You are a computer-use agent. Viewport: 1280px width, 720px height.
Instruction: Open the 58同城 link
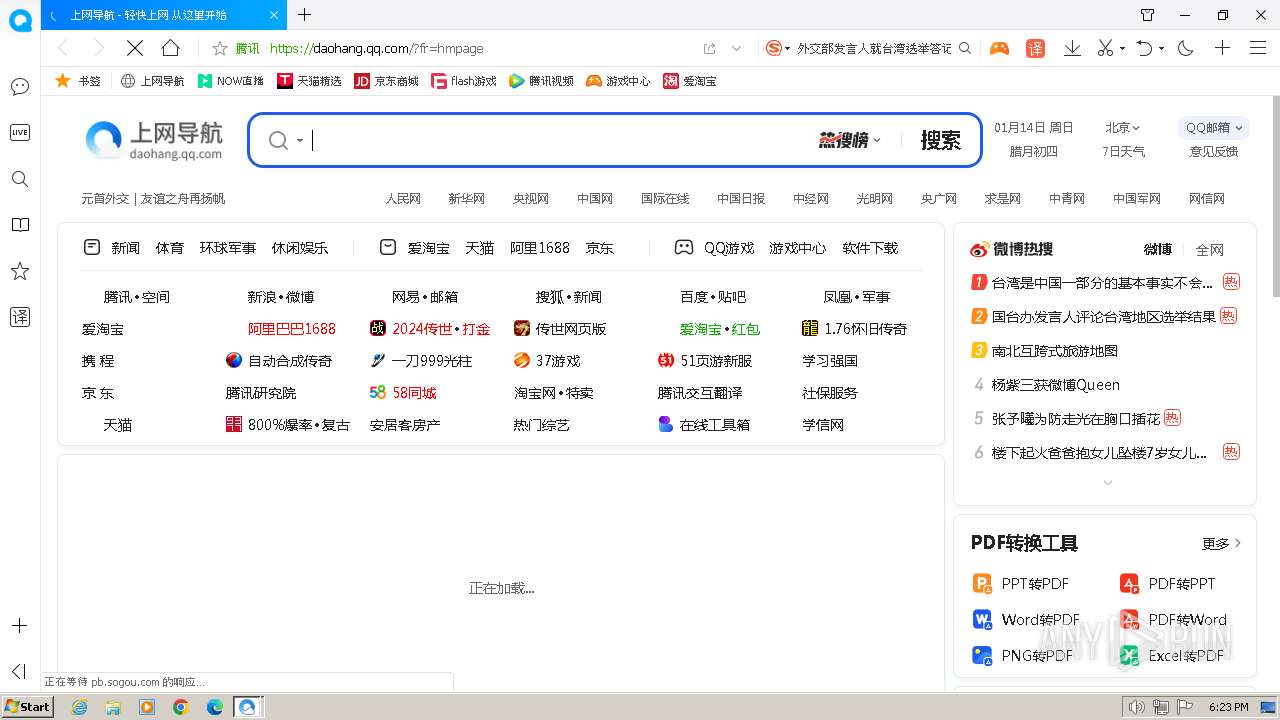coord(403,393)
